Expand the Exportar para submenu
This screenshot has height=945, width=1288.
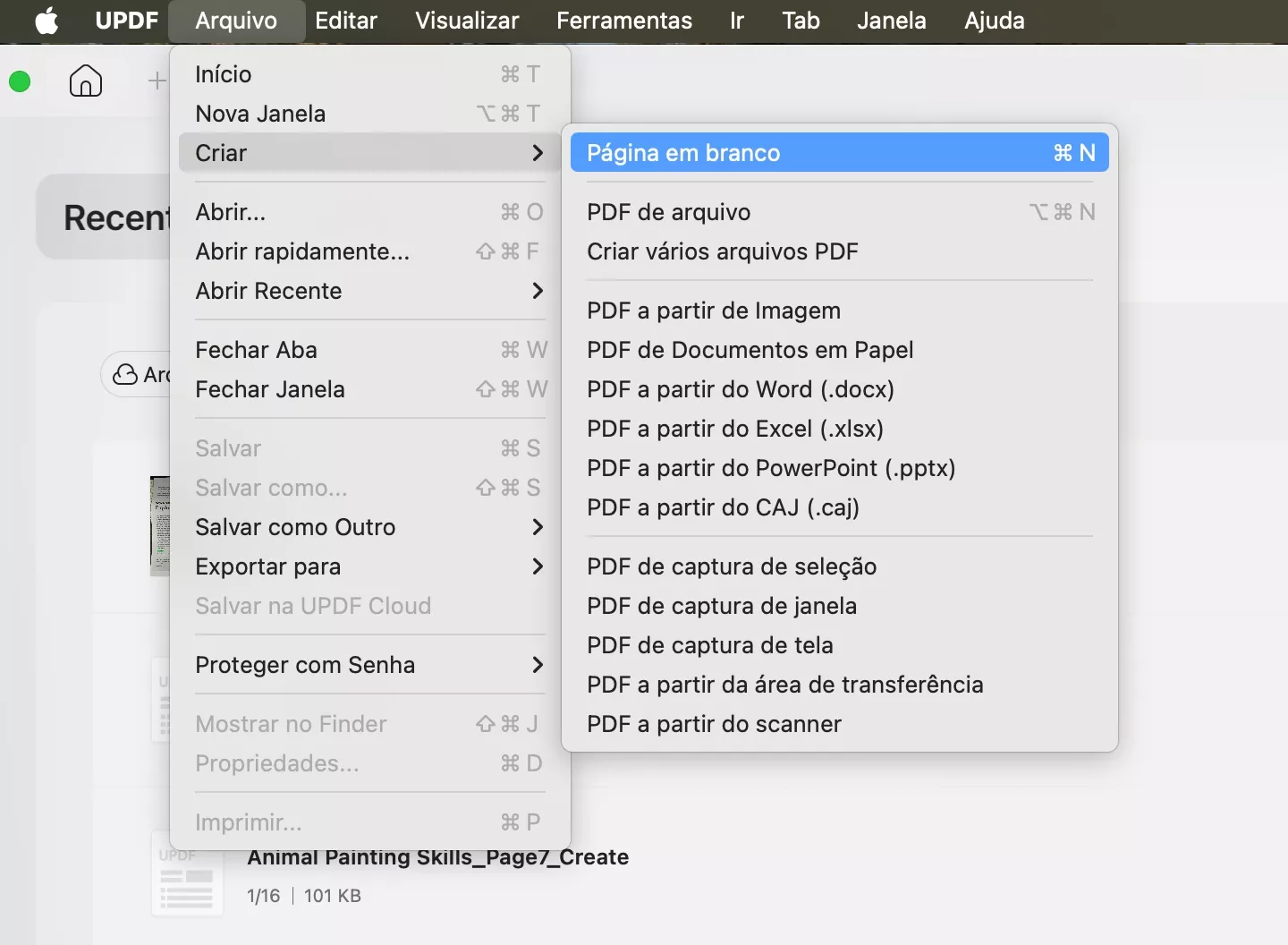[x=370, y=566]
